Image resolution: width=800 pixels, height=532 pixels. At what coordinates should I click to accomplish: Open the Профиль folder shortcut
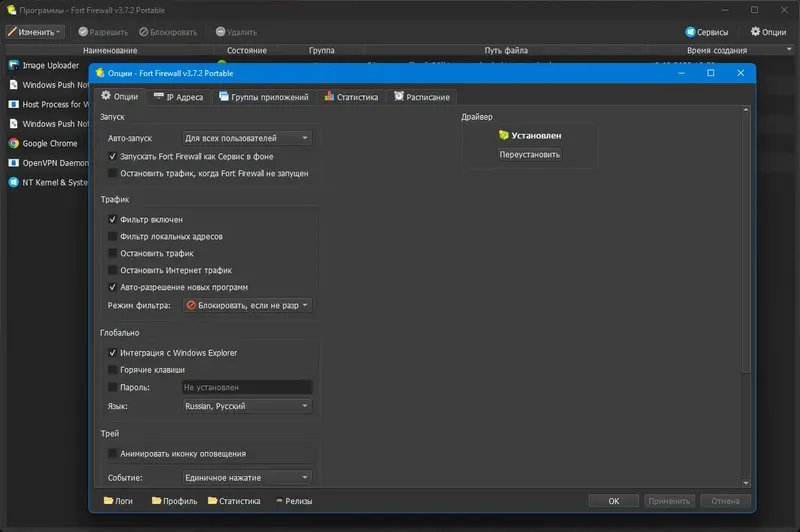pos(174,501)
